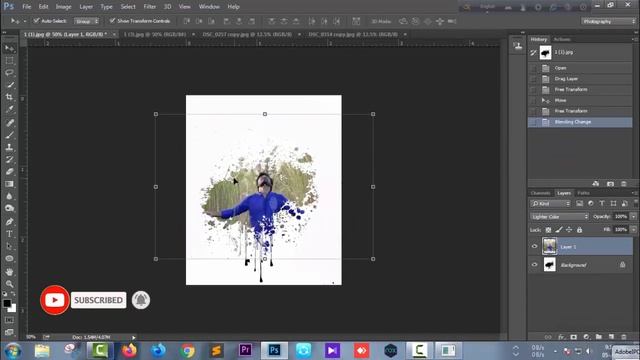640x360 pixels.
Task: Select the Clone Stamp tool
Action: (x=9, y=147)
